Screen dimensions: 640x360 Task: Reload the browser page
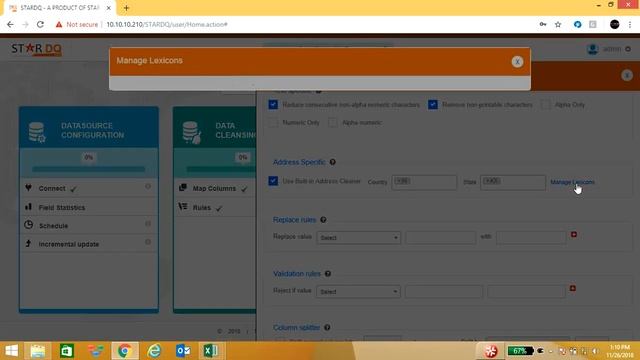40,24
